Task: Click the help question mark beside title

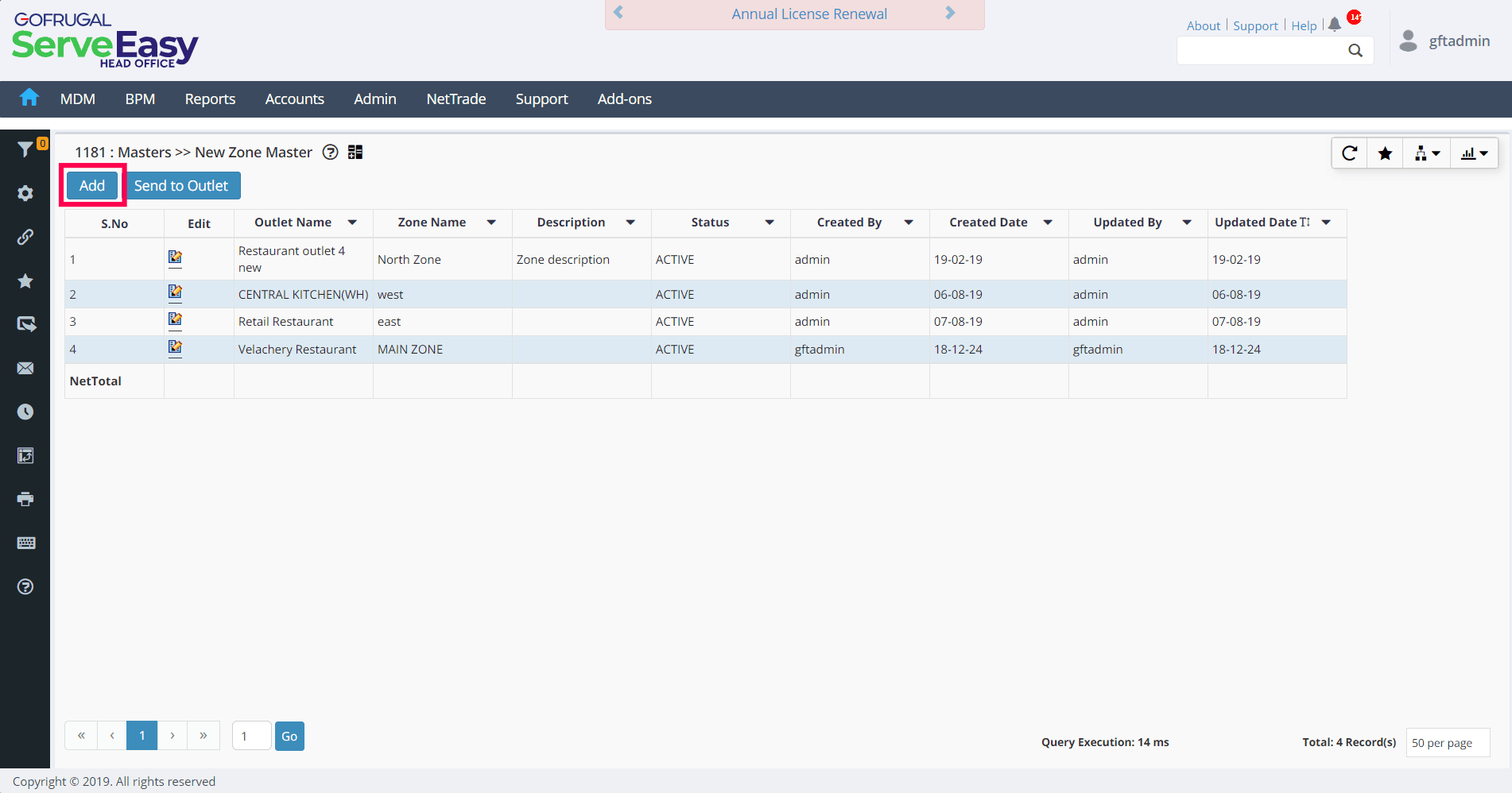Action: (x=331, y=152)
